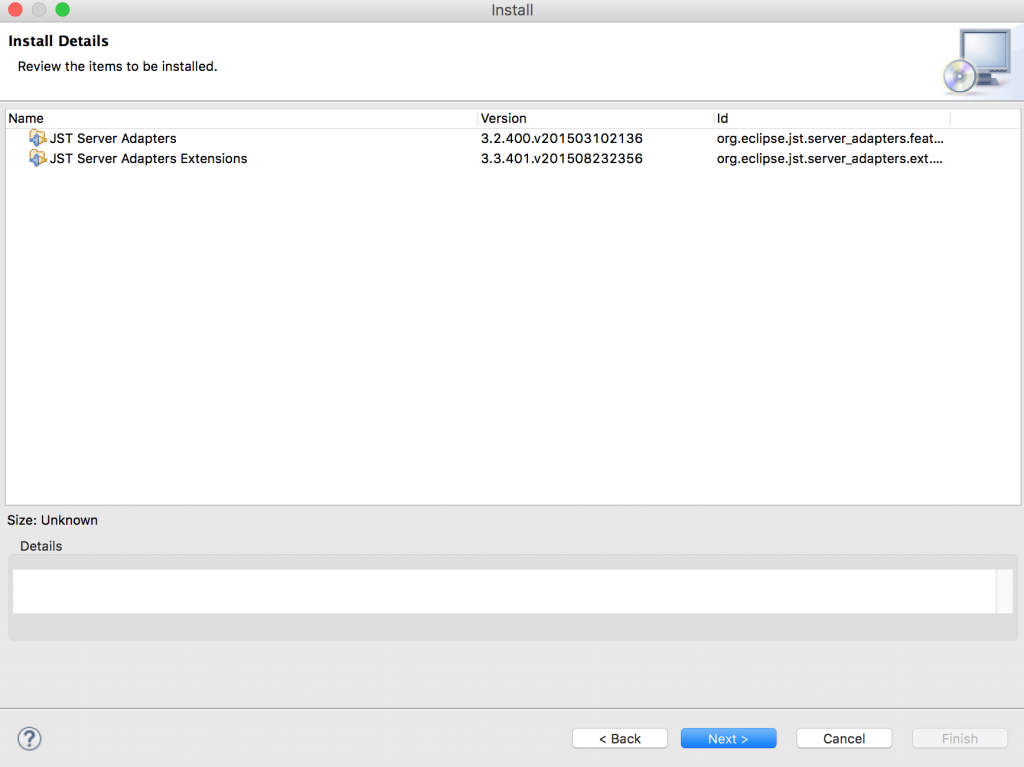Image resolution: width=1024 pixels, height=767 pixels.
Task: Click the Install Details heading
Action: (59, 41)
